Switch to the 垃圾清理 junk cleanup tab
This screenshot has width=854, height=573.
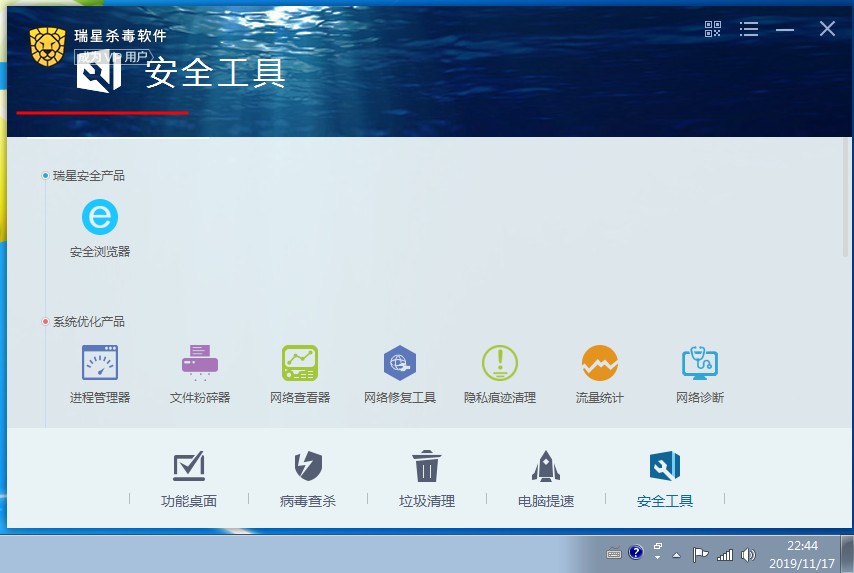426,479
